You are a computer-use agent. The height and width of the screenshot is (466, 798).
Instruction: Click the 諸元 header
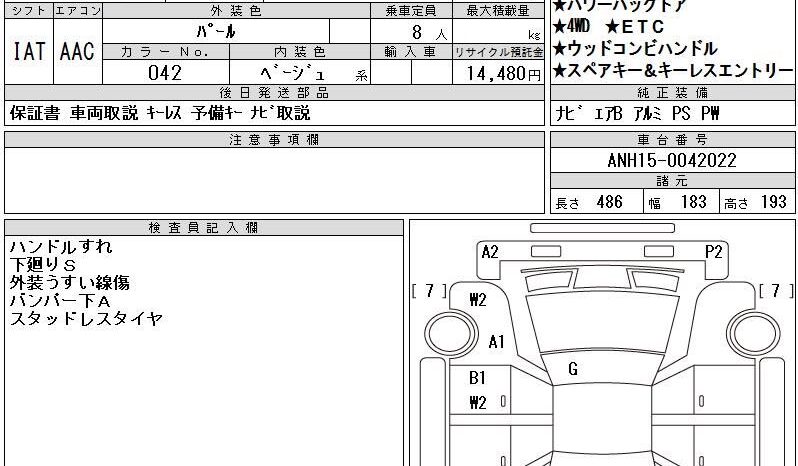(673, 181)
